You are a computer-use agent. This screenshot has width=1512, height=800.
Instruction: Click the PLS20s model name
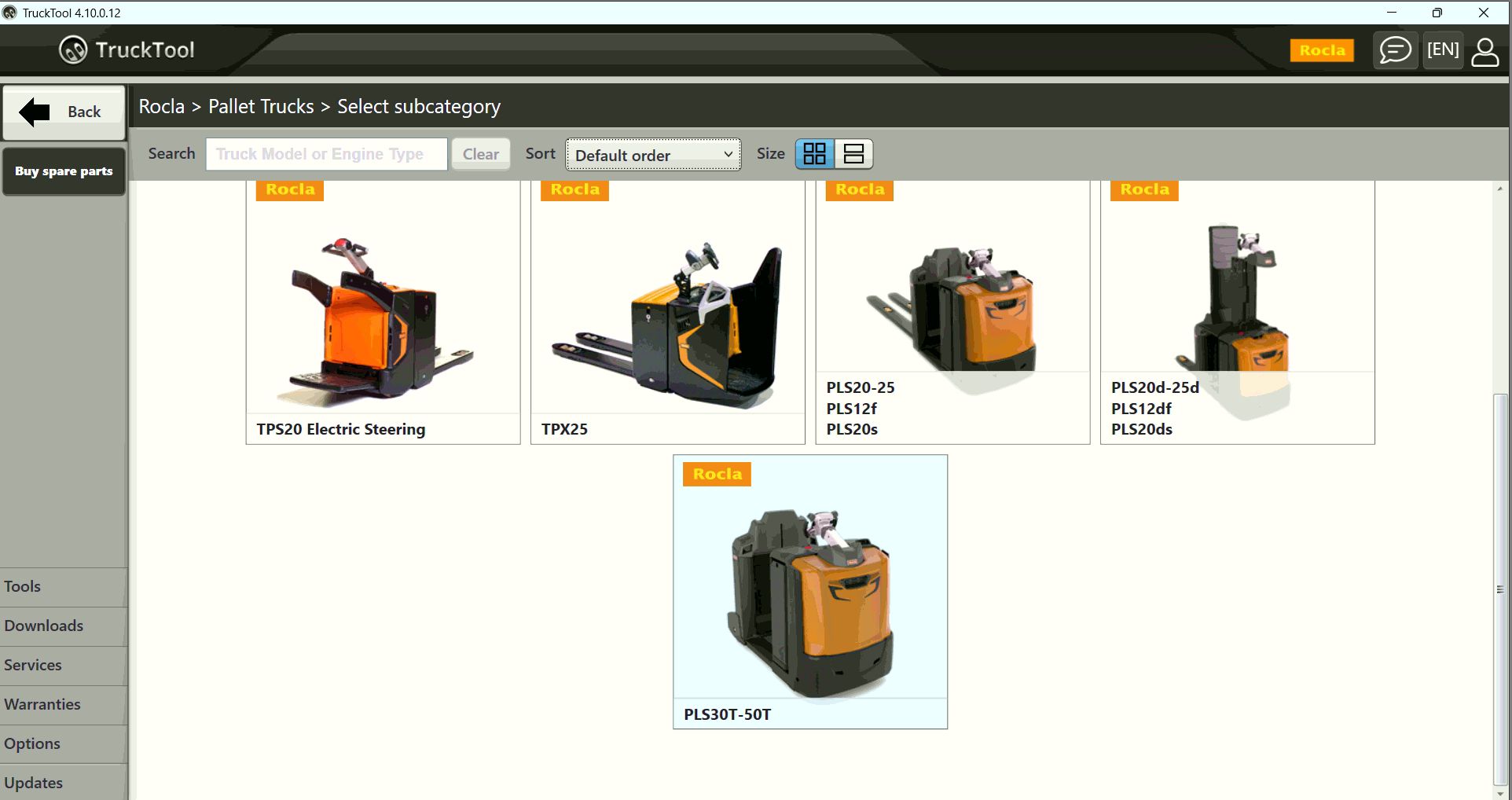[852, 429]
